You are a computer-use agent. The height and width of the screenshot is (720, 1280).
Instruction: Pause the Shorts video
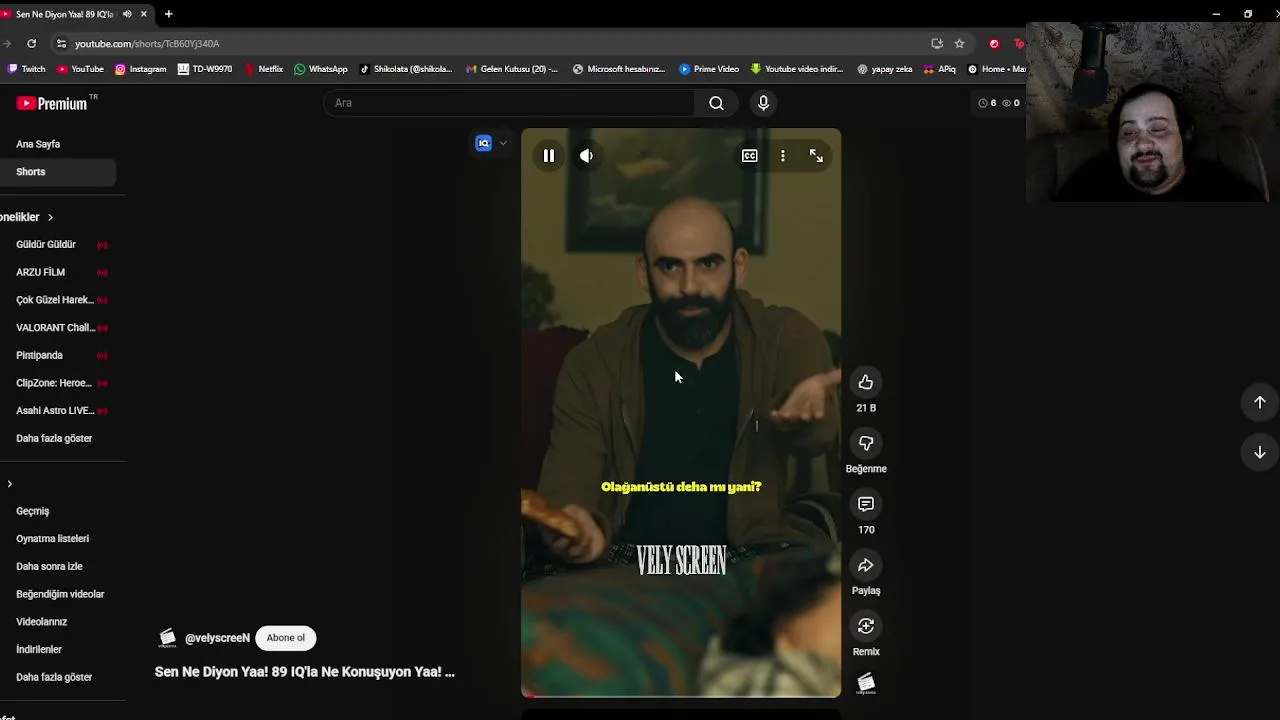[549, 156]
